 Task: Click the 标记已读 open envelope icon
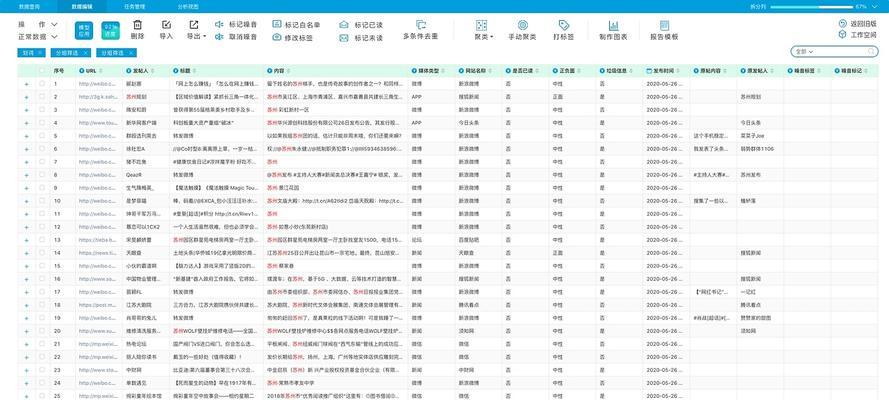pos(344,25)
